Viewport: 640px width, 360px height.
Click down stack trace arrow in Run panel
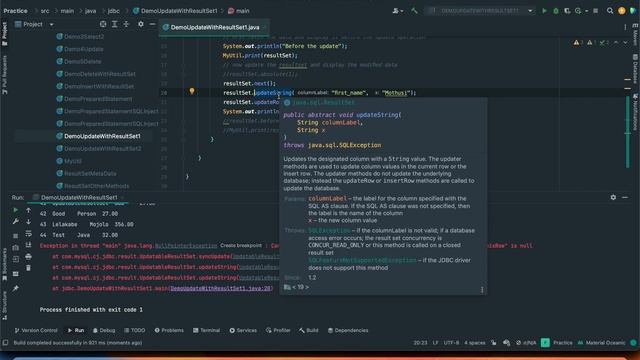click(x=28, y=222)
